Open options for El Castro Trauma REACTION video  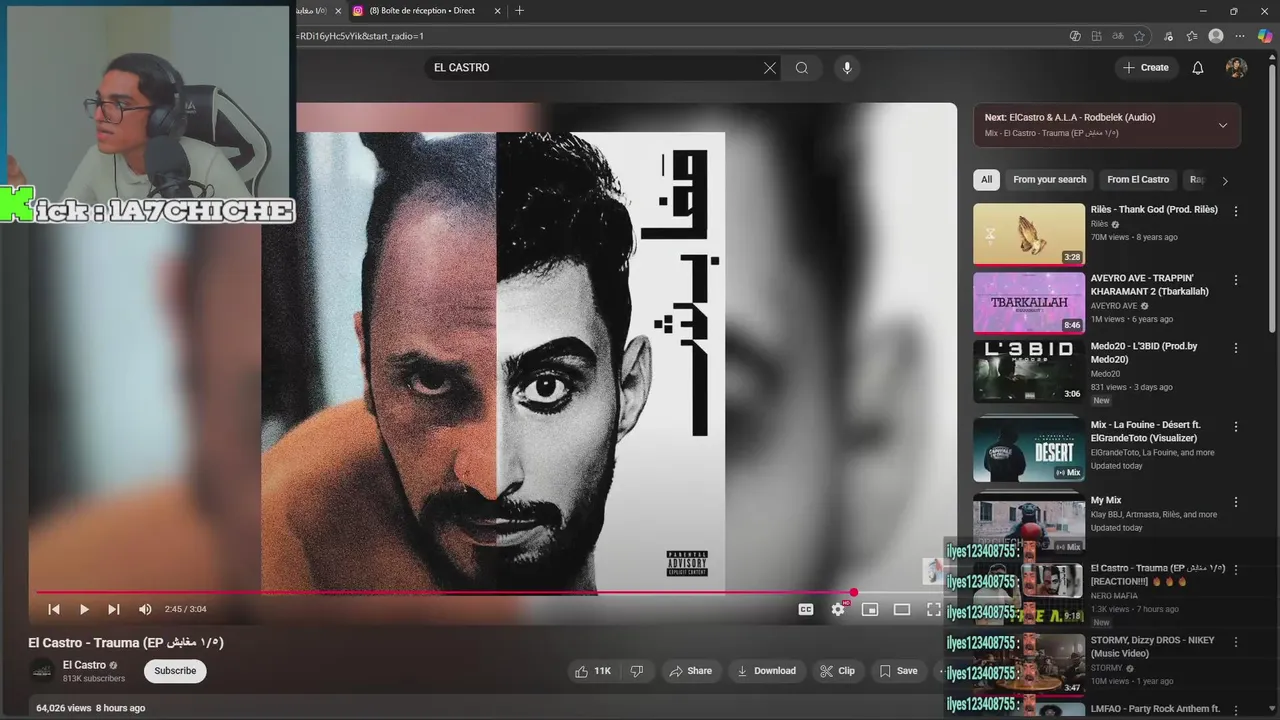pos(1236,570)
